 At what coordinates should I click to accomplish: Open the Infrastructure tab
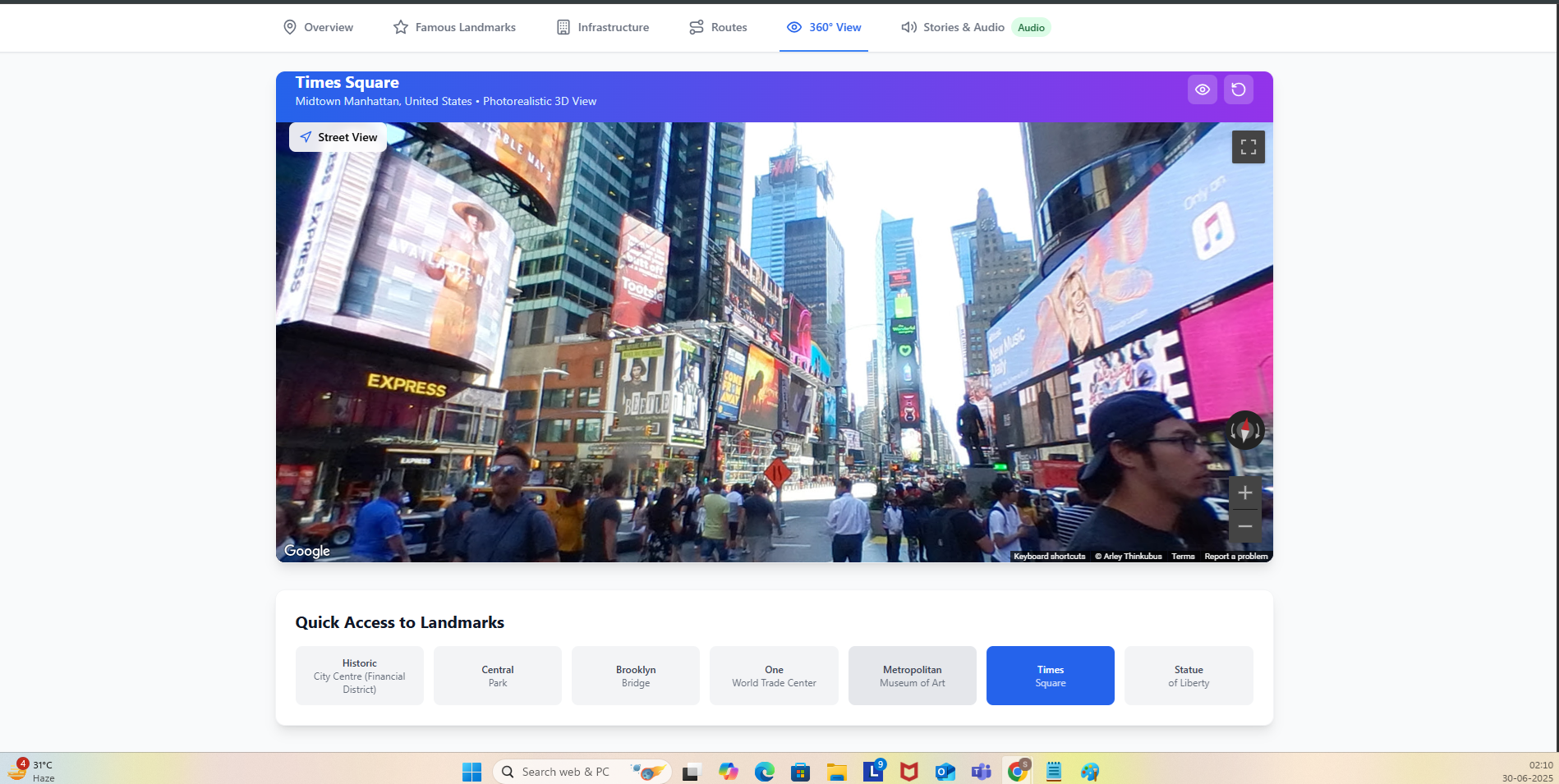click(603, 27)
